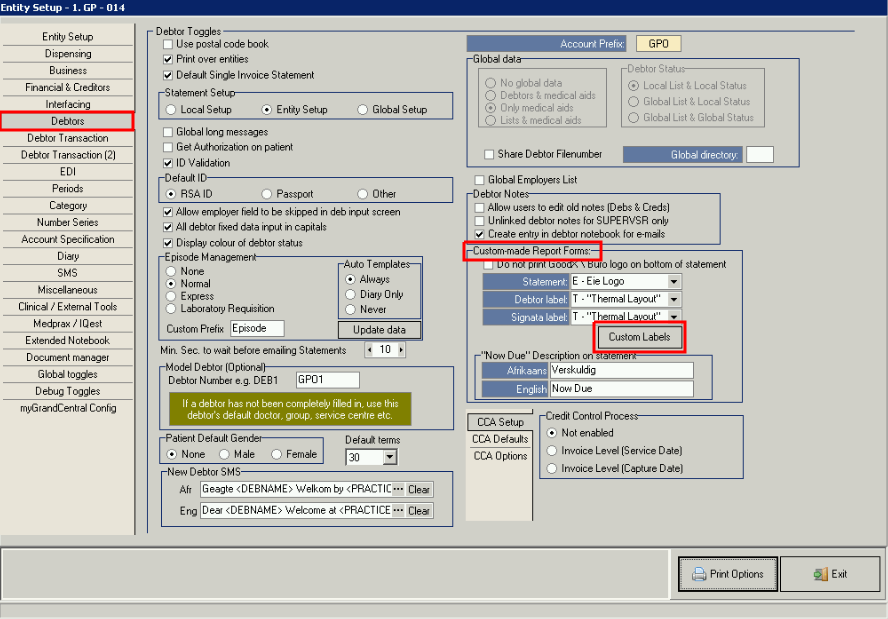Open the English SMS message editor ellipsis
888x619 pixels.
pos(398,510)
